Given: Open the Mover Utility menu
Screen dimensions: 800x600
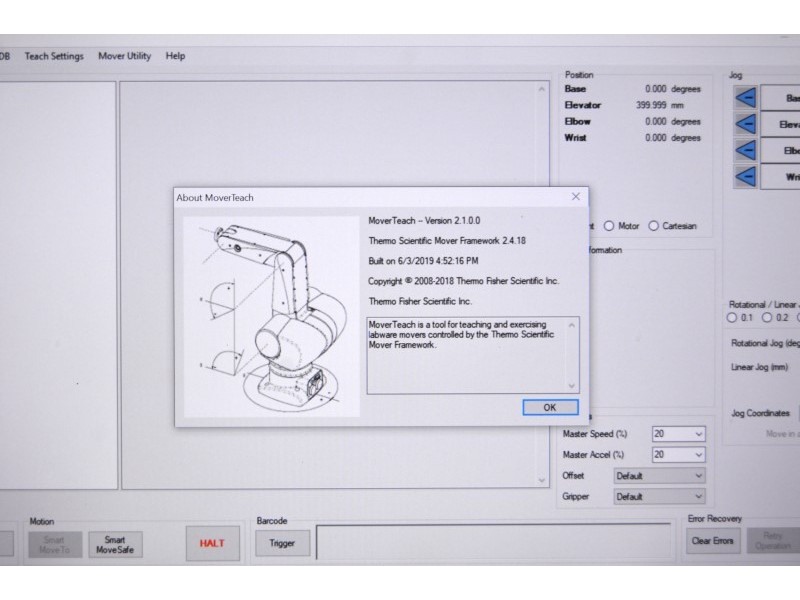Looking at the screenshot, I should pyautogui.click(x=124, y=56).
